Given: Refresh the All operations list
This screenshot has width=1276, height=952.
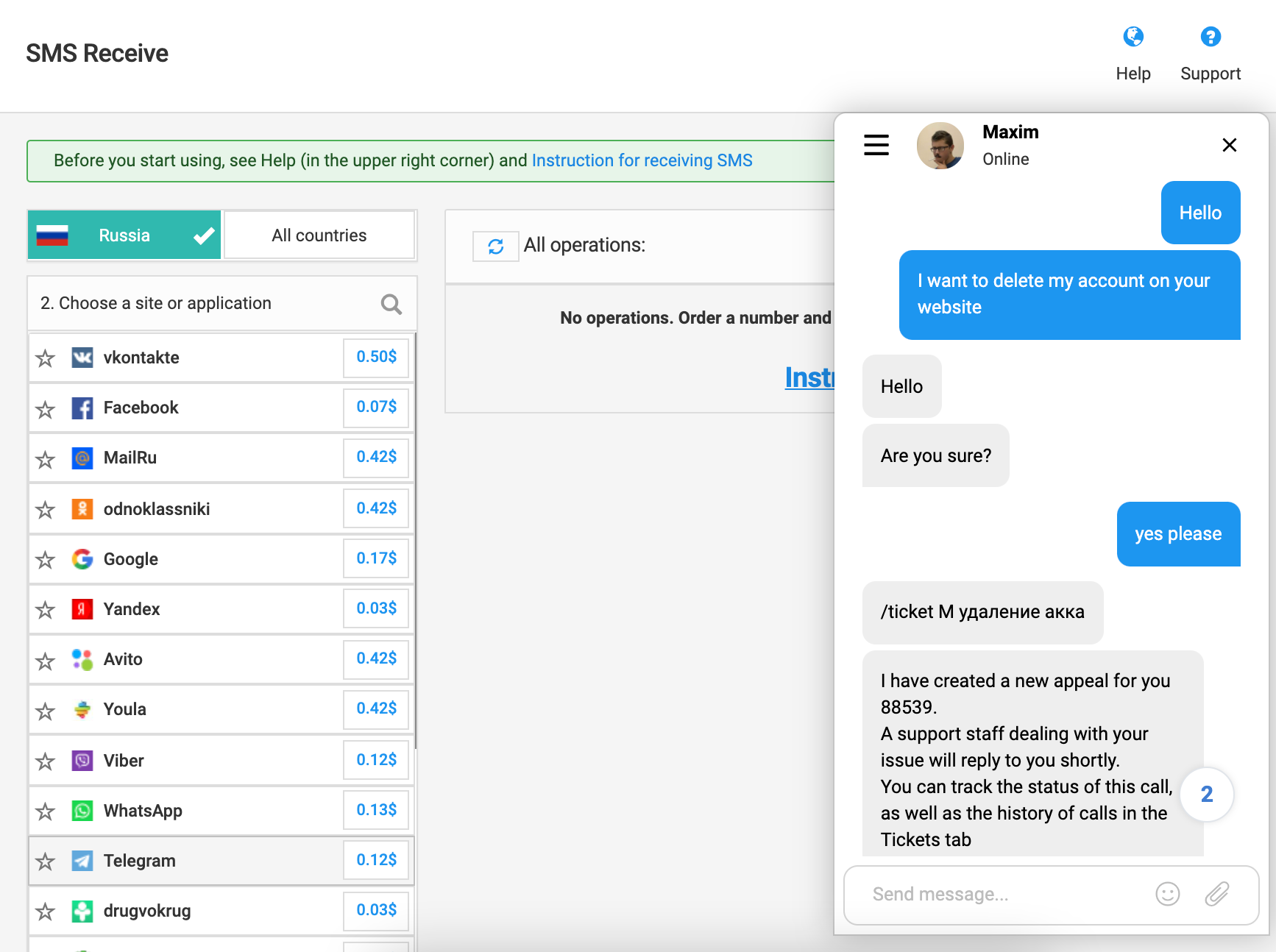Looking at the screenshot, I should coord(495,246).
